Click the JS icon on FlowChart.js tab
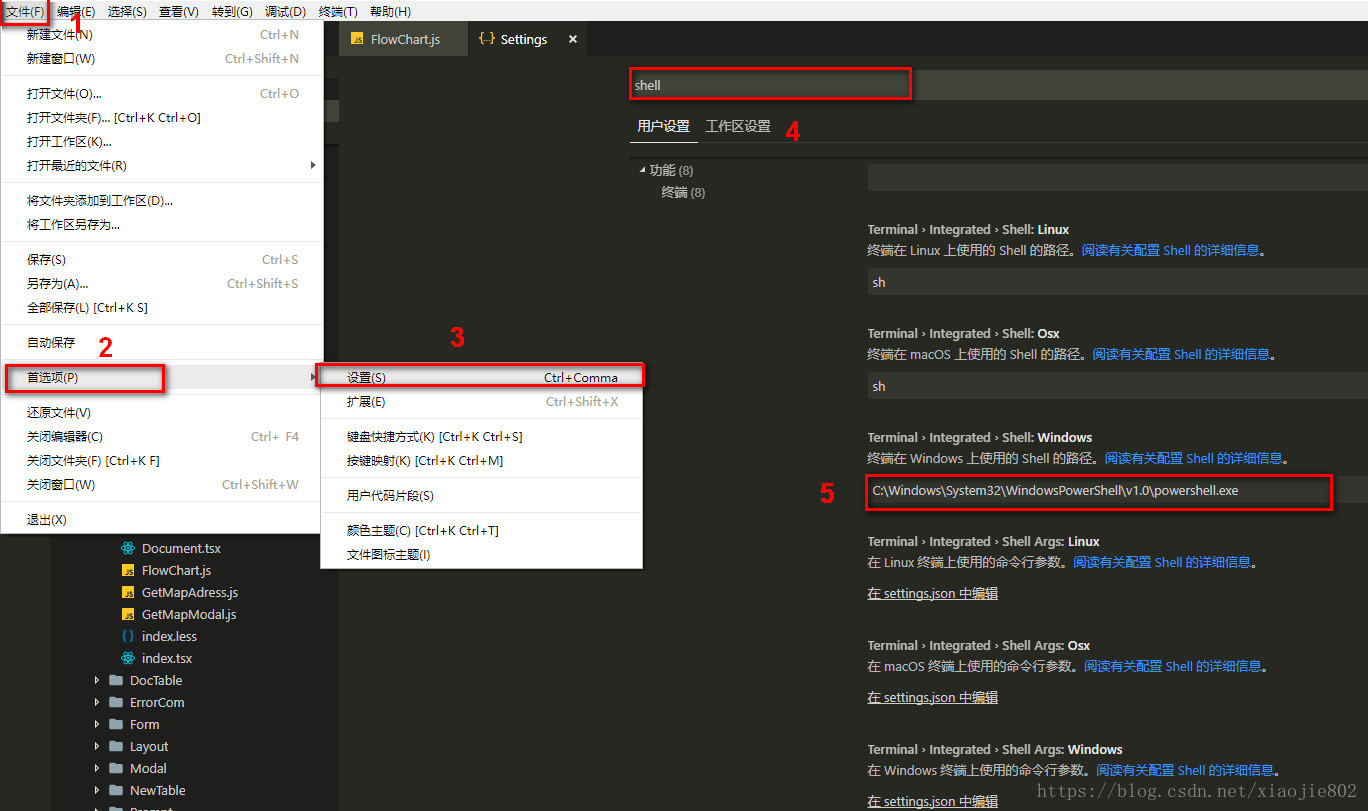Screen dimensions: 1368x811 coord(357,39)
